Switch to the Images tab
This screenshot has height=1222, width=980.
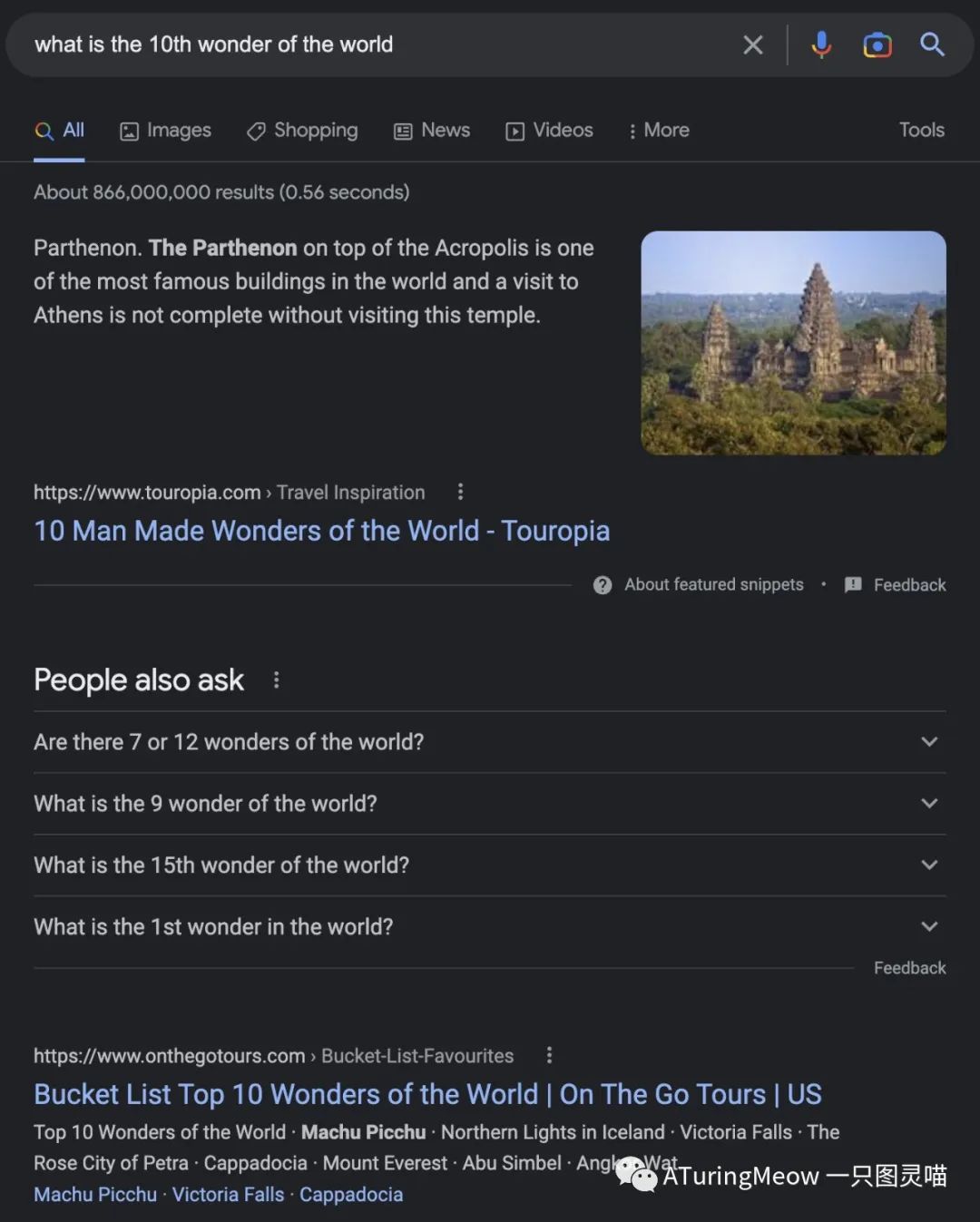tap(166, 131)
